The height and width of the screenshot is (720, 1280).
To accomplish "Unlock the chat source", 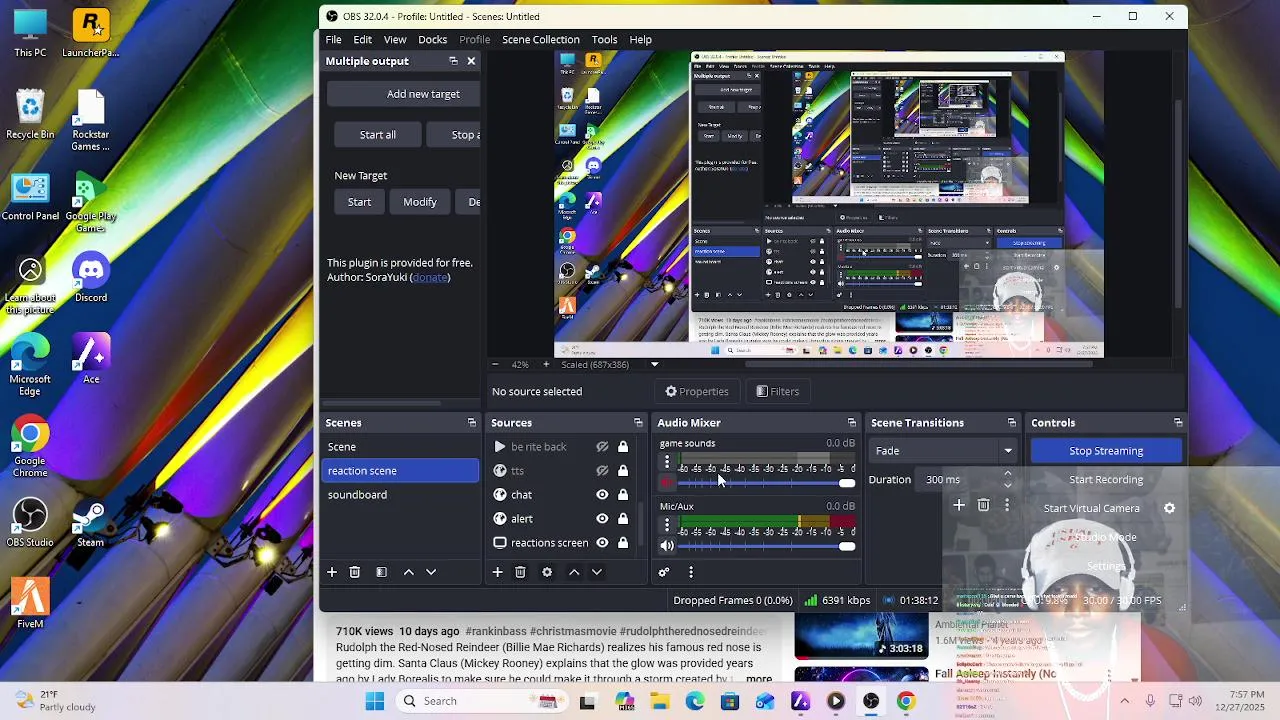I will pos(623,495).
